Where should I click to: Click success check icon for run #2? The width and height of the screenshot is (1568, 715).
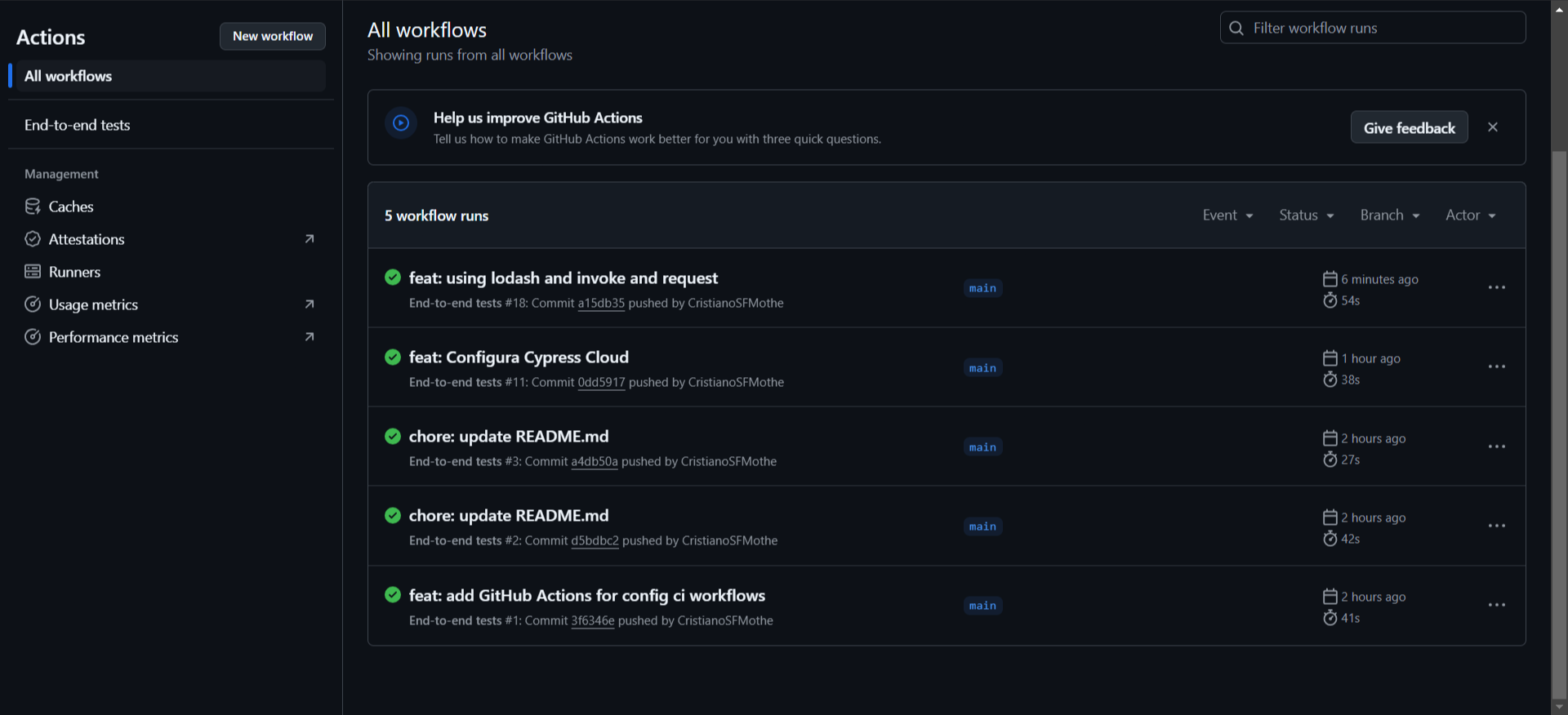coord(393,515)
